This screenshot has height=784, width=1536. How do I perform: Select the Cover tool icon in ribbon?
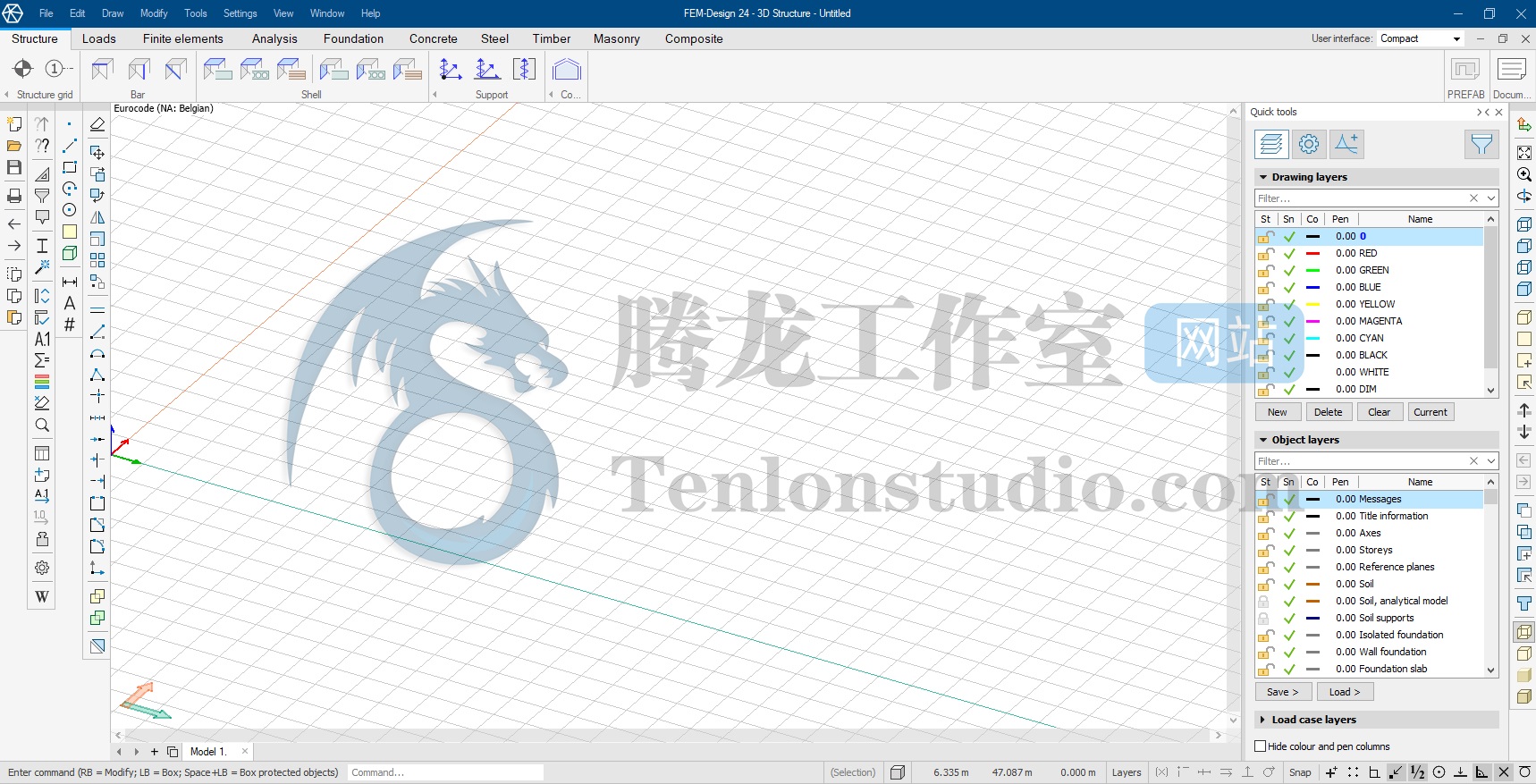click(567, 69)
